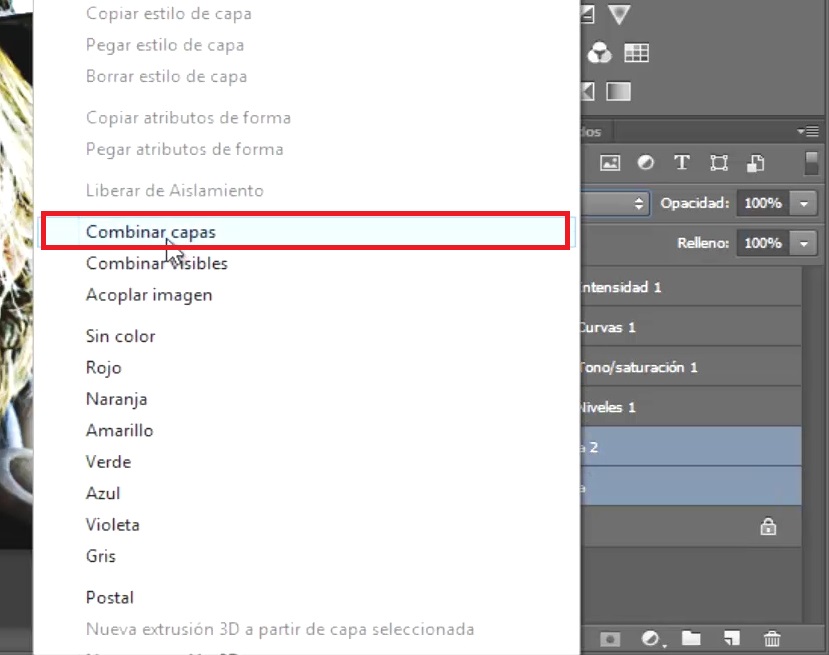Click the layers panel vertical scrollbar
The width and height of the screenshot is (829, 655).
tap(812, 444)
